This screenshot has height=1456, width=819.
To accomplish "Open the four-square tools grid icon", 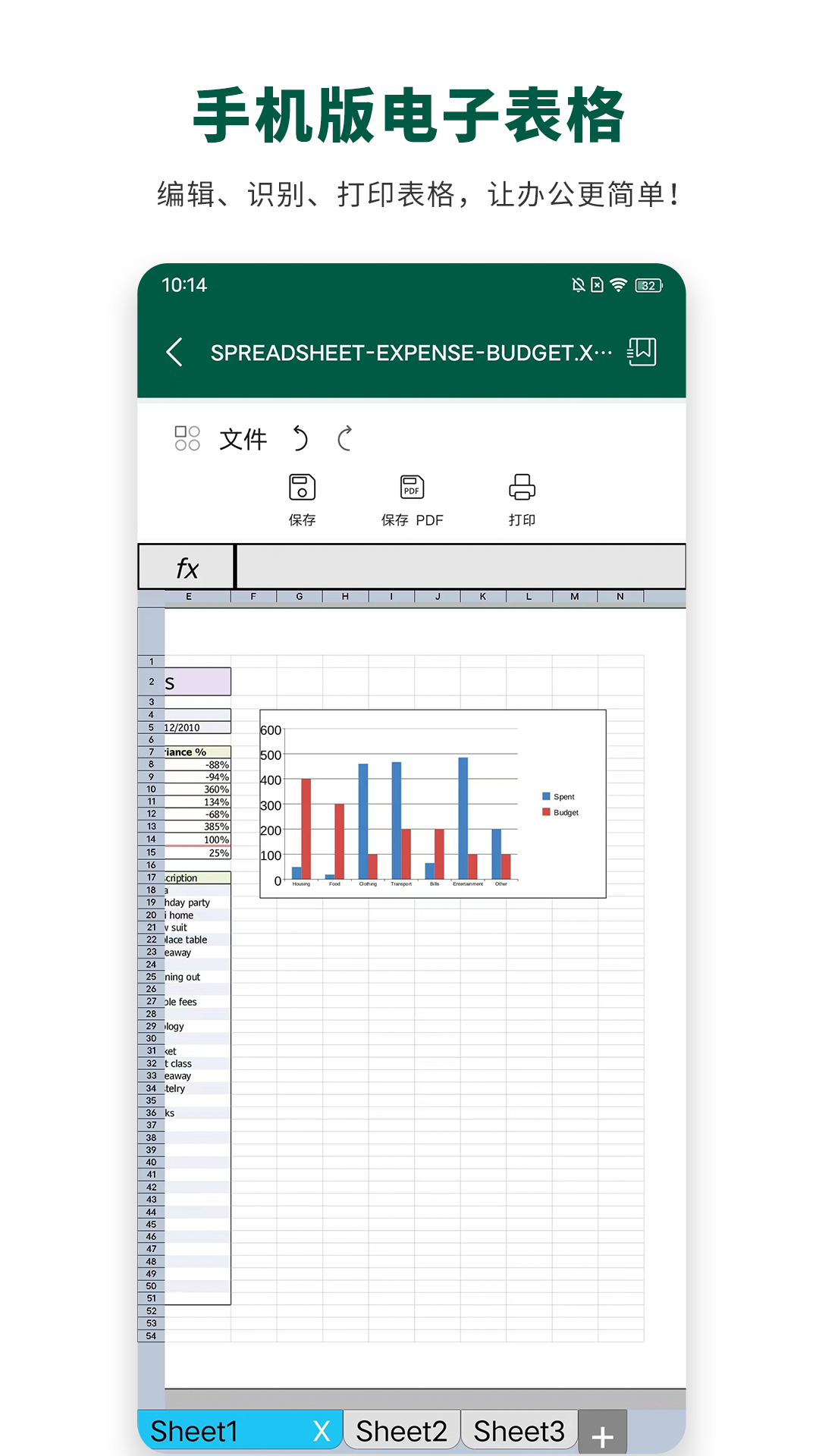I will click(187, 438).
